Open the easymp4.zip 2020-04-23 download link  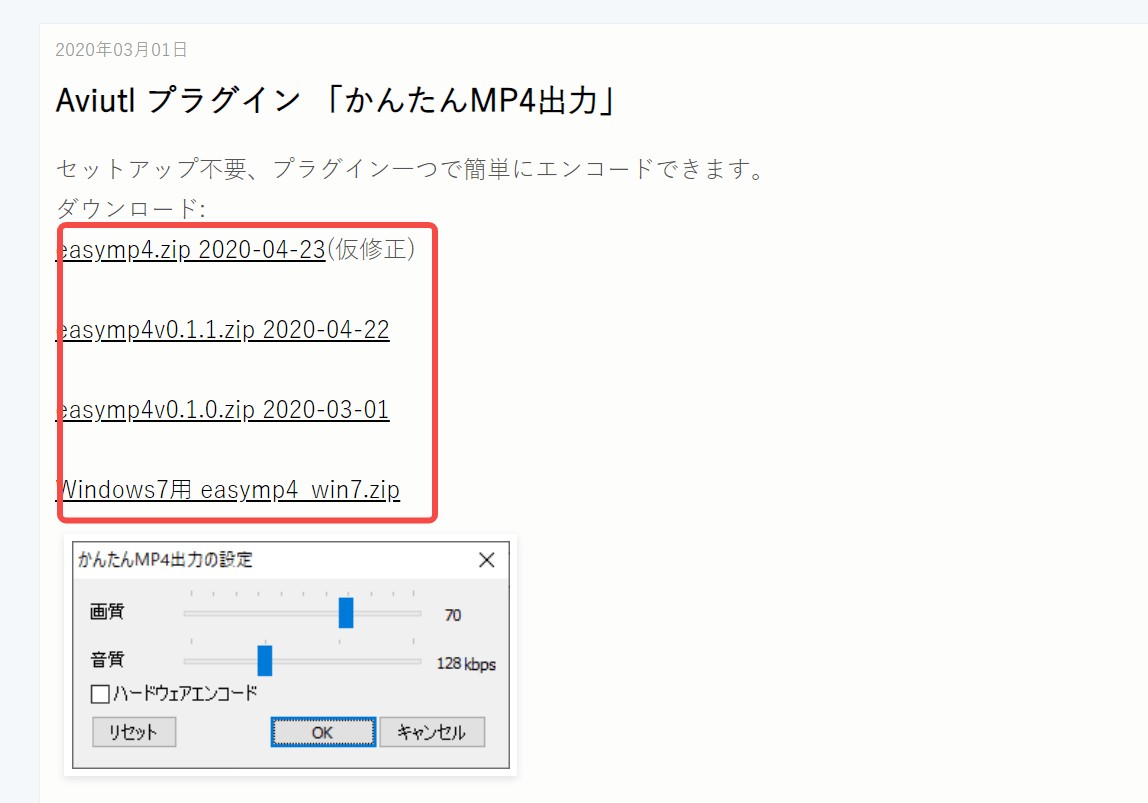point(190,250)
